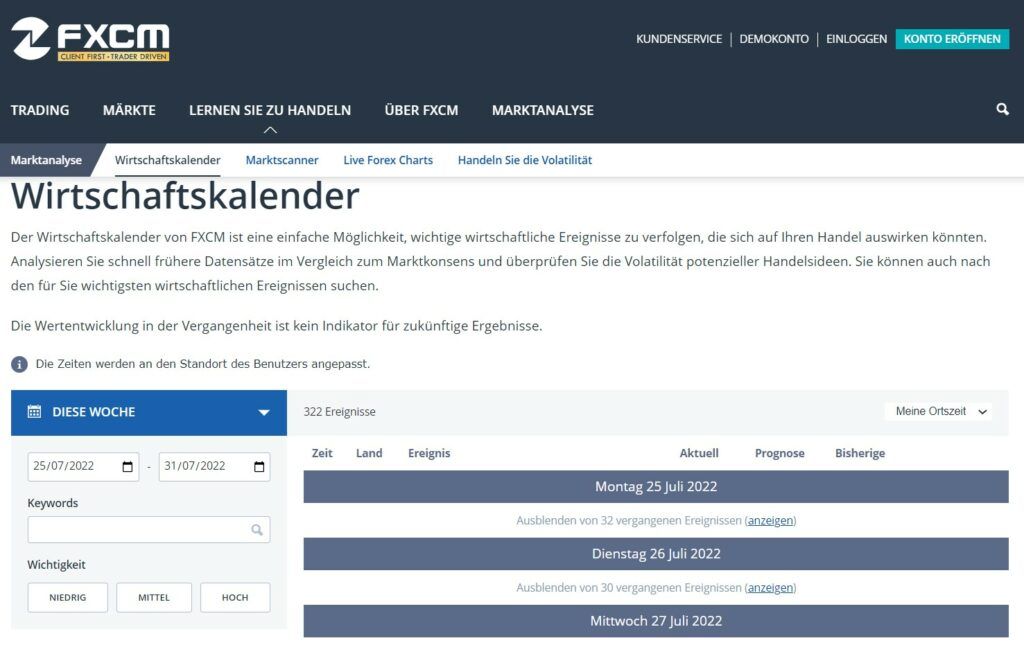
Task: Open date picker icon for 31/07/2022
Action: point(259,466)
